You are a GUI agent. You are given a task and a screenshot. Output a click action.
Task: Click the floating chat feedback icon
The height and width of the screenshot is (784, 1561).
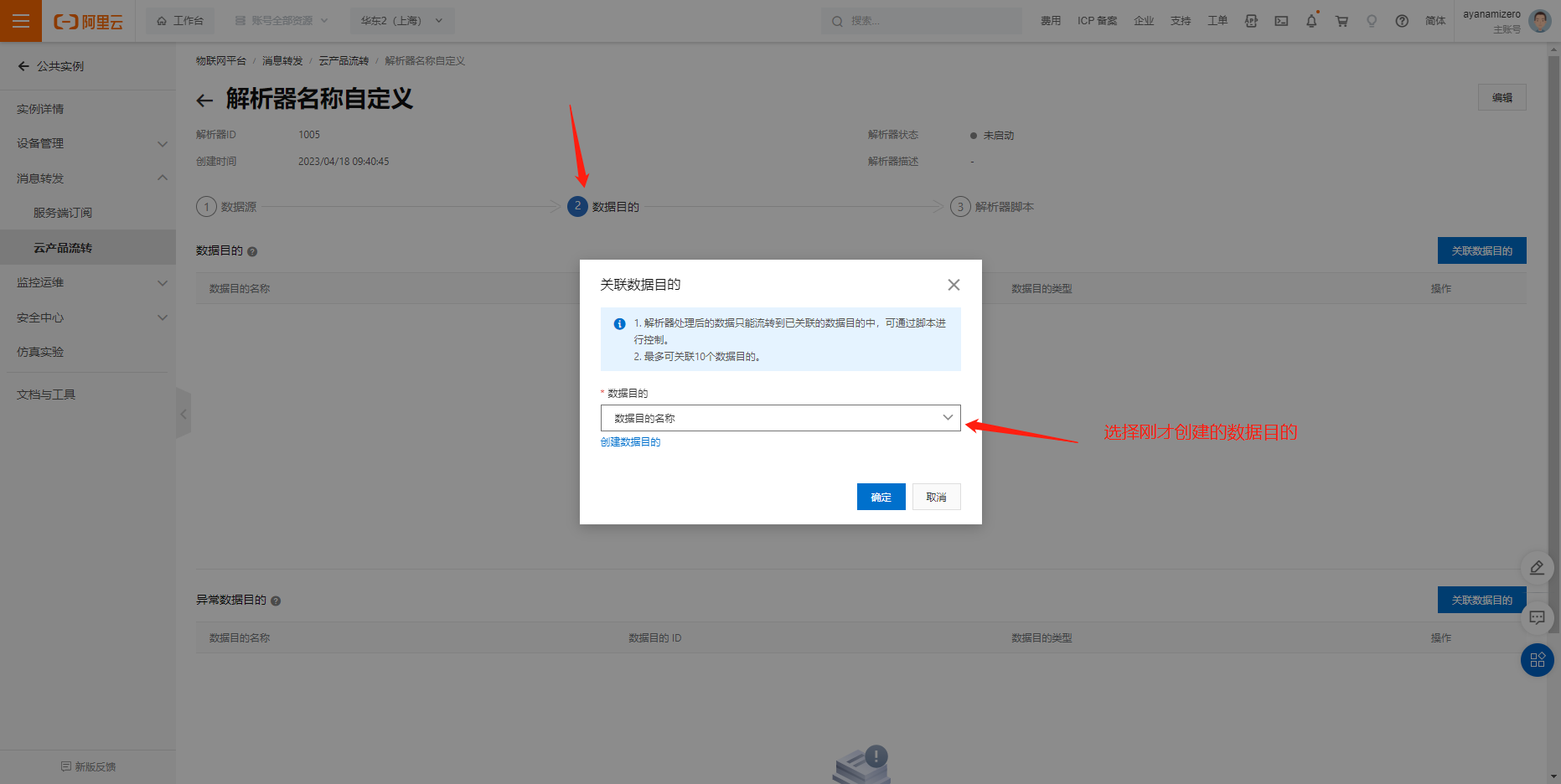[1537, 618]
